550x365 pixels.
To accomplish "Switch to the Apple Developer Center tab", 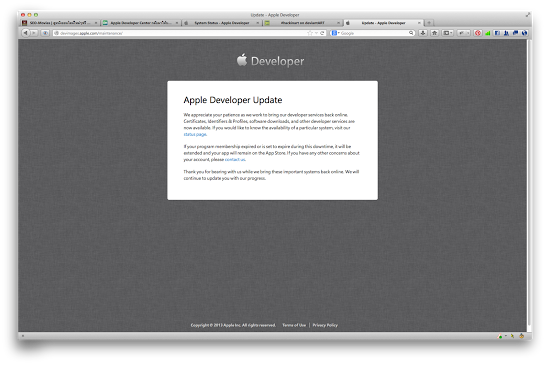I will coord(140,23).
